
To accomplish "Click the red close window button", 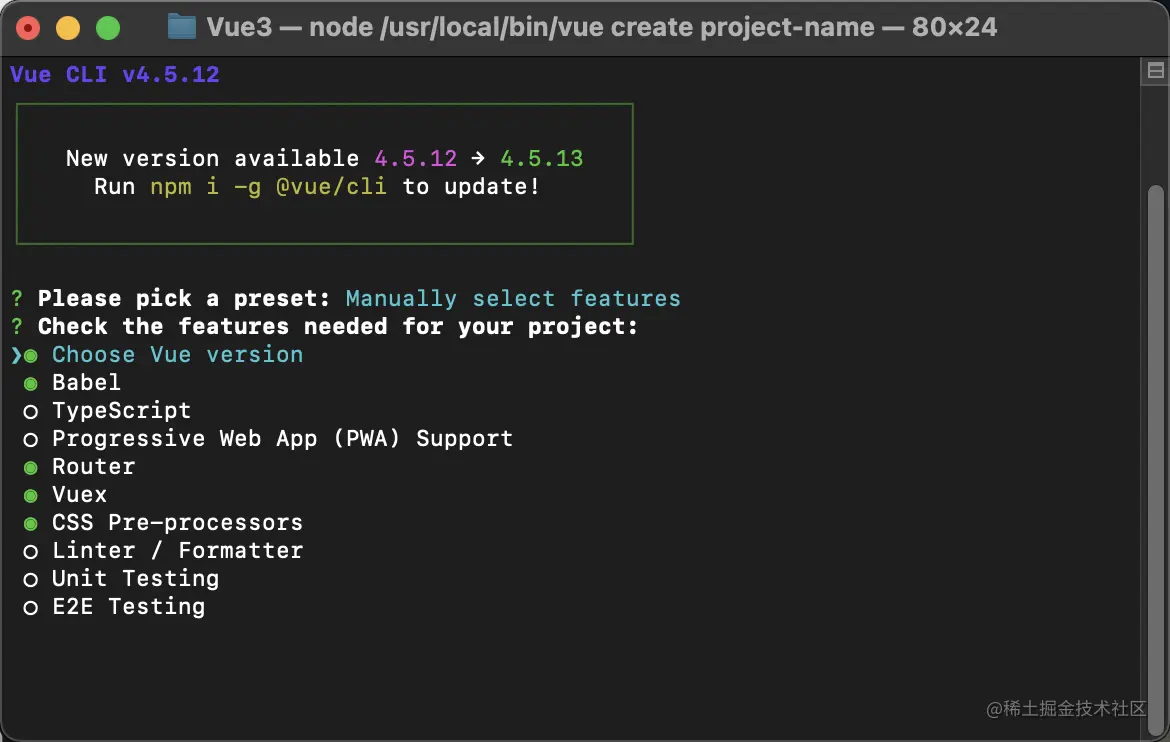I will pos(28,28).
